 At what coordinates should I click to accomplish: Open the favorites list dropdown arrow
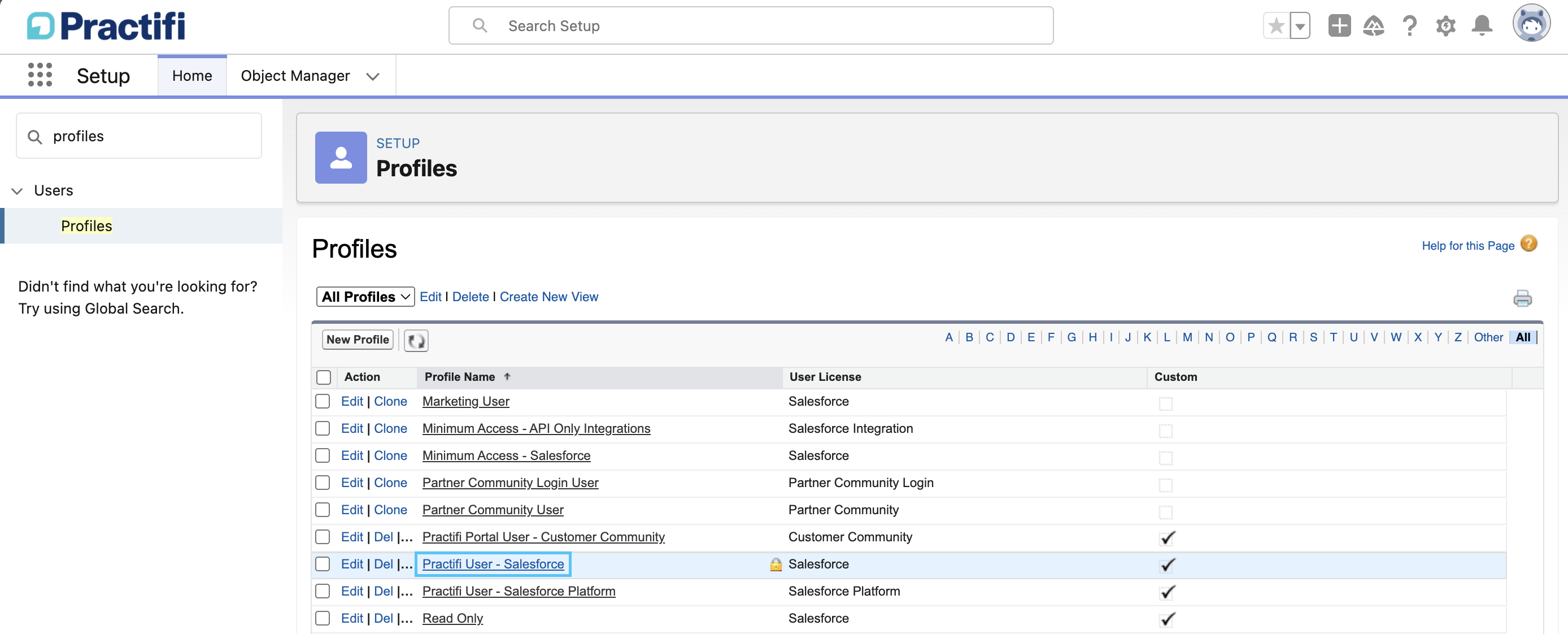[x=1300, y=26]
